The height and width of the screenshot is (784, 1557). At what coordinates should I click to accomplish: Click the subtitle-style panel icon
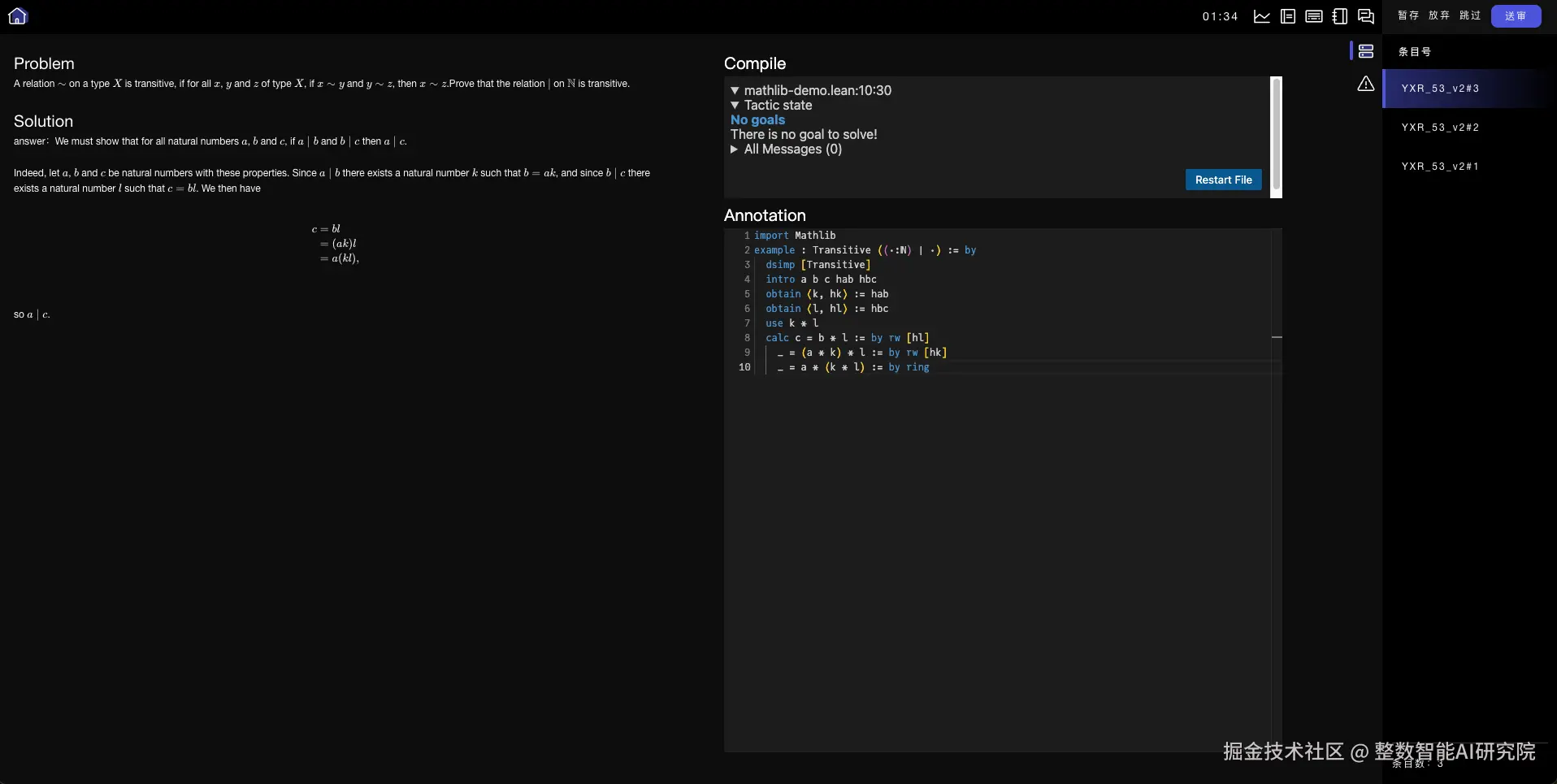click(x=1314, y=16)
